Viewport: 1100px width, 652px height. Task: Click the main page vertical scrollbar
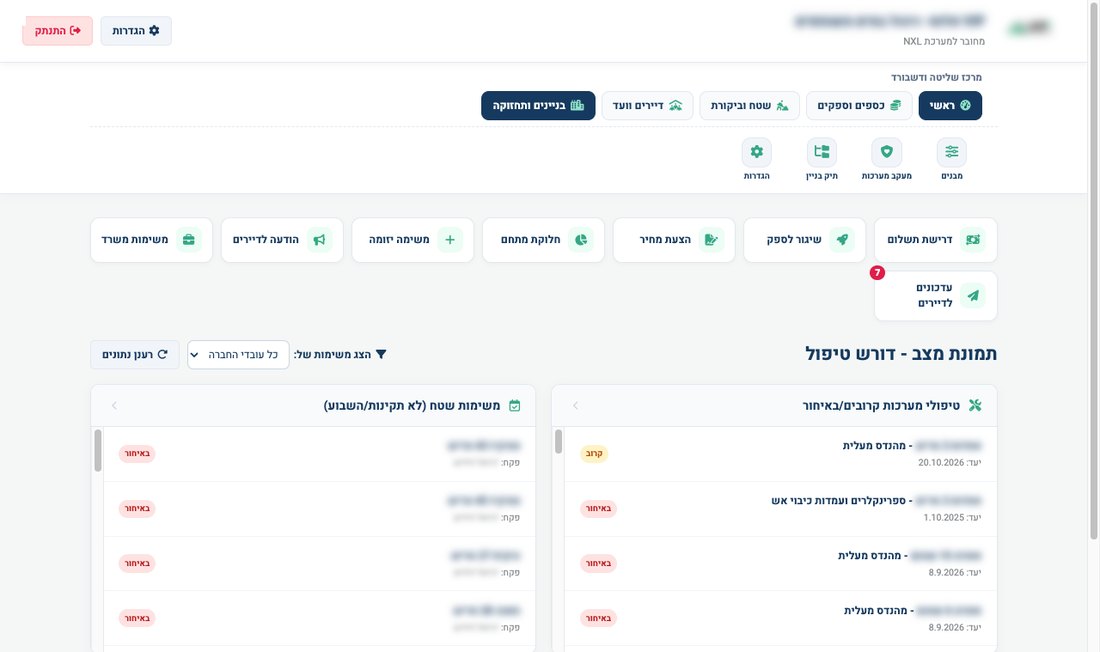[x=1093, y=270]
